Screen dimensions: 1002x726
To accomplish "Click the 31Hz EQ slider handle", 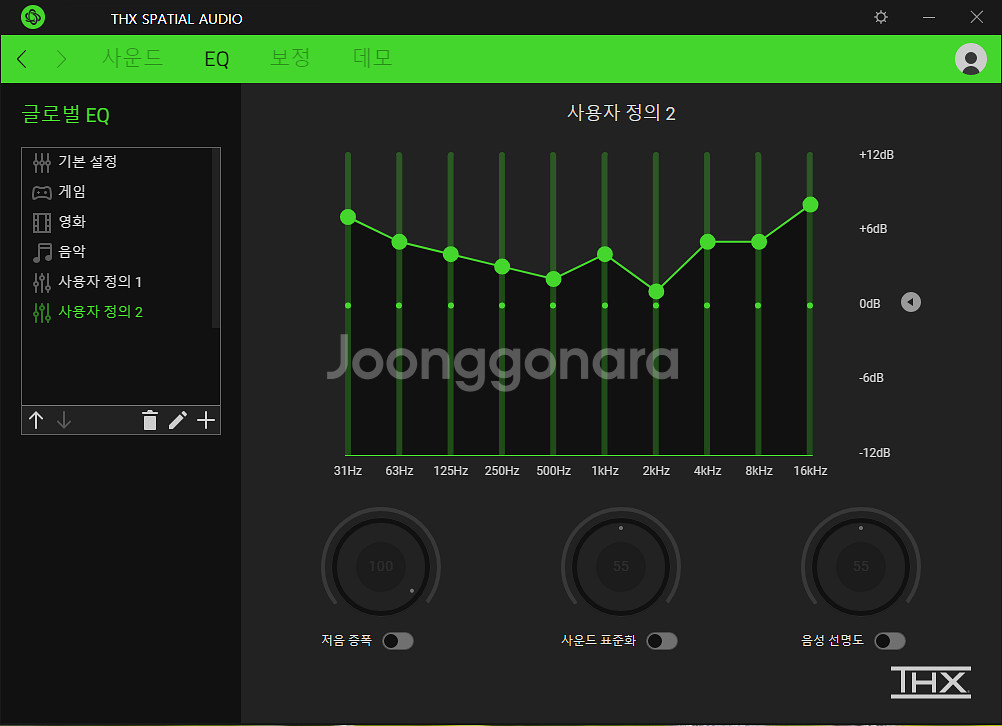I will point(348,217).
